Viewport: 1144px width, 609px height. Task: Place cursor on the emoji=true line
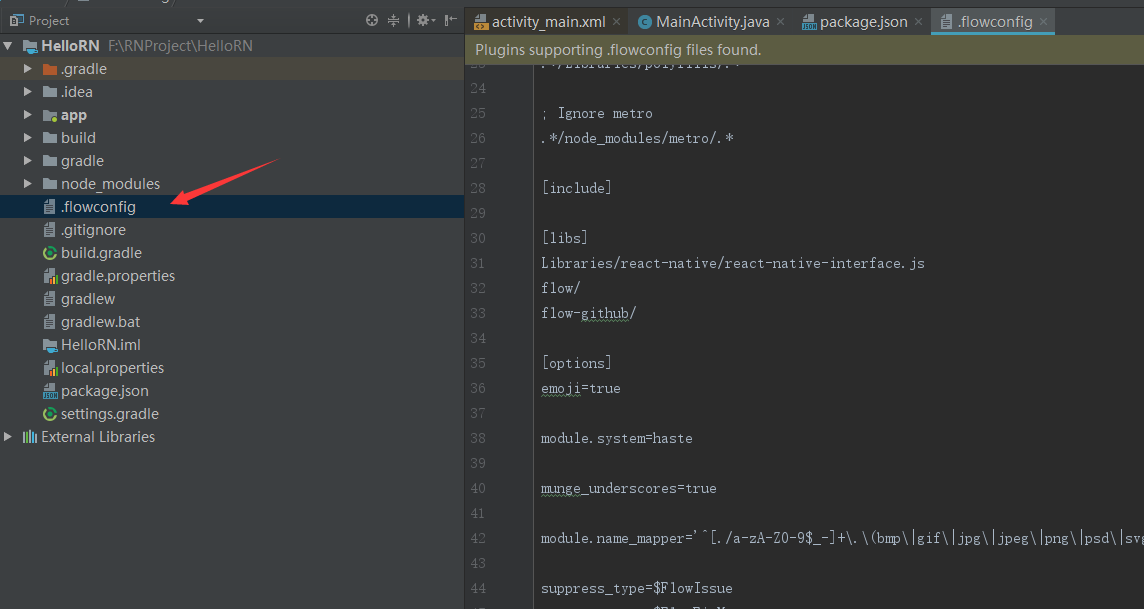click(x=581, y=388)
